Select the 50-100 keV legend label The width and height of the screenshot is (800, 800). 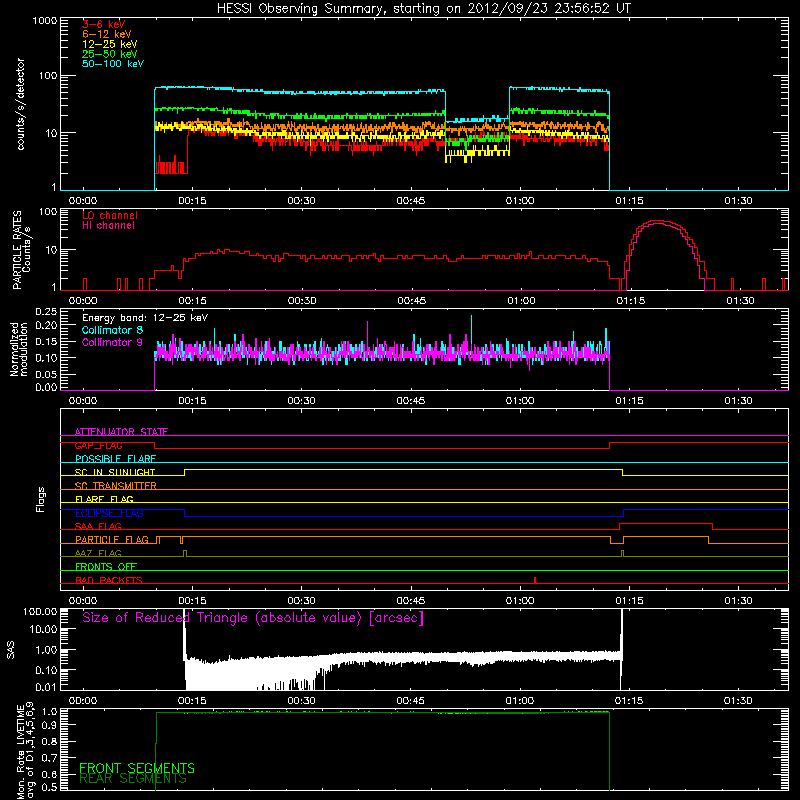[x=113, y=64]
